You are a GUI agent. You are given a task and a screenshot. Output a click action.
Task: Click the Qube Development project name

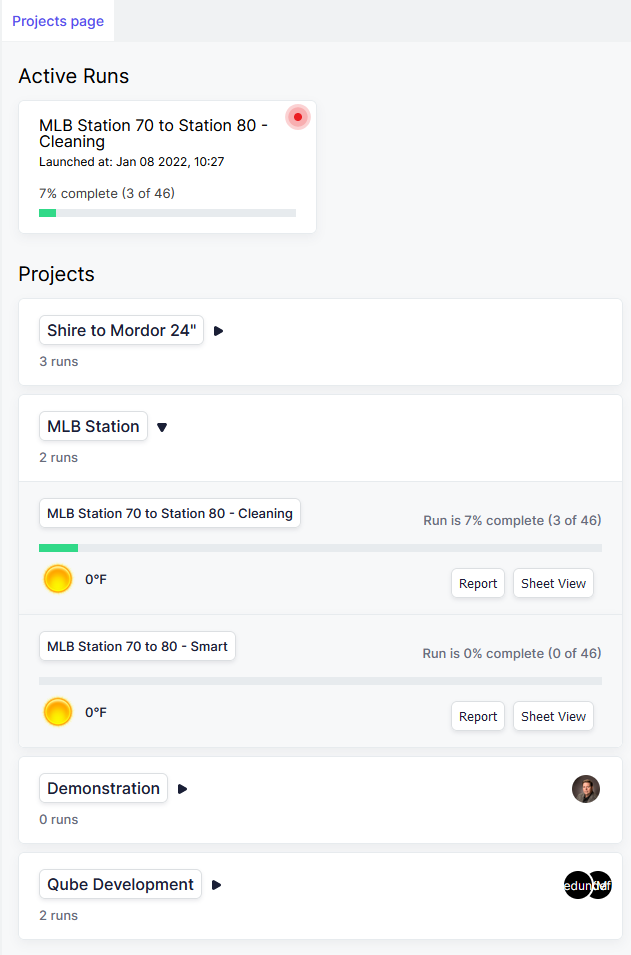[120, 885]
